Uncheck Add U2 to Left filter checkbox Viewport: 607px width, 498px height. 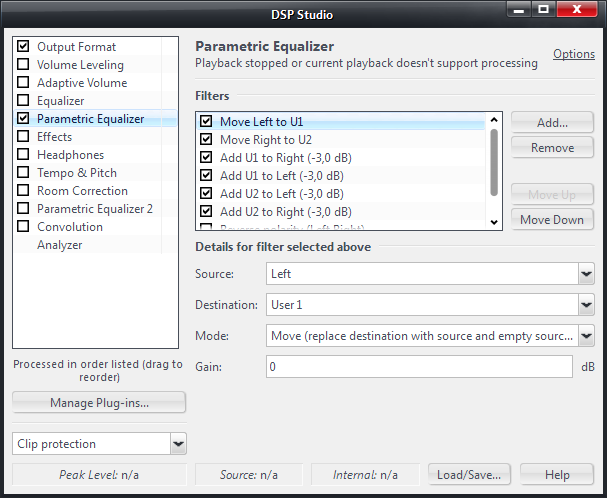tap(206, 193)
